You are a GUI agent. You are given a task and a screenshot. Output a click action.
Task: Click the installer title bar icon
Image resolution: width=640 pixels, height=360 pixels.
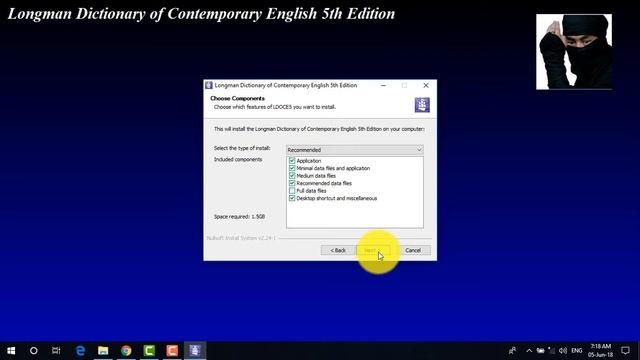coord(209,85)
